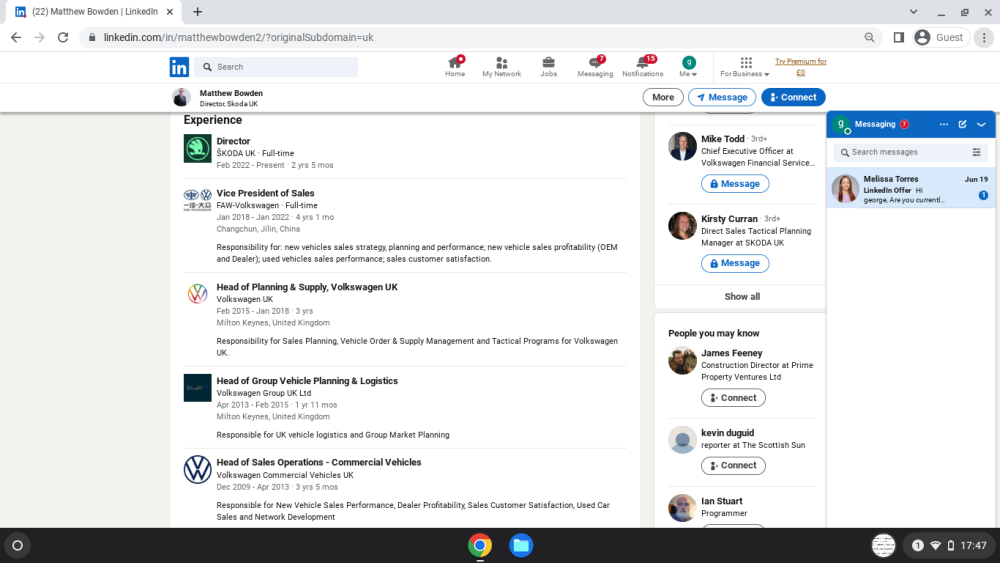
Task: Go to Home feed icon
Action: pos(455,66)
